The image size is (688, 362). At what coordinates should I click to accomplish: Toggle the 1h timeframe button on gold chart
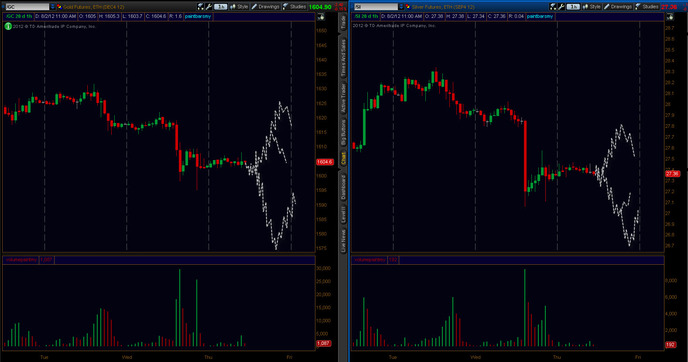point(220,7)
